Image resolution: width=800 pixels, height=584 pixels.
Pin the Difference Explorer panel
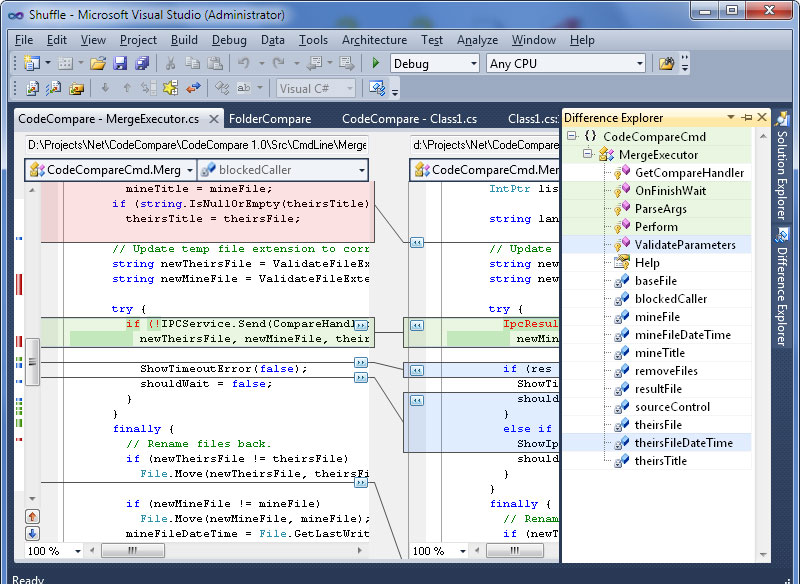click(x=747, y=117)
